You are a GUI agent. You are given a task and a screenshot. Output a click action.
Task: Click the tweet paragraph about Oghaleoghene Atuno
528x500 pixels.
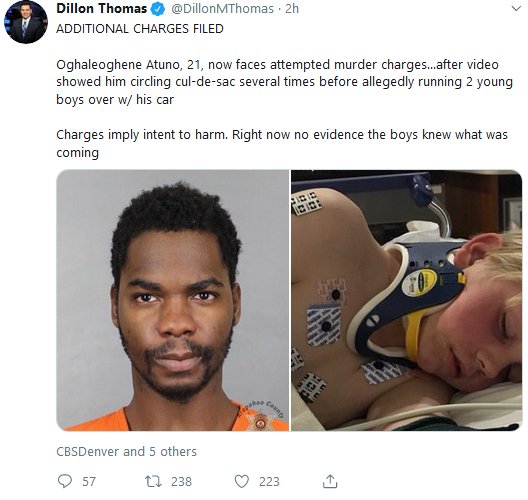pyautogui.click(x=284, y=82)
